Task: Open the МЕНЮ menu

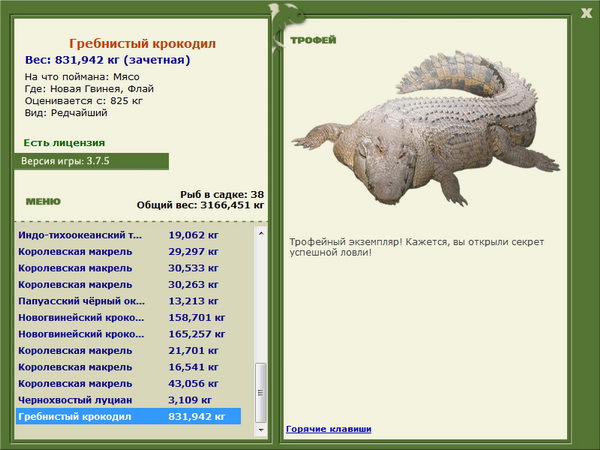Action: pyautogui.click(x=43, y=202)
